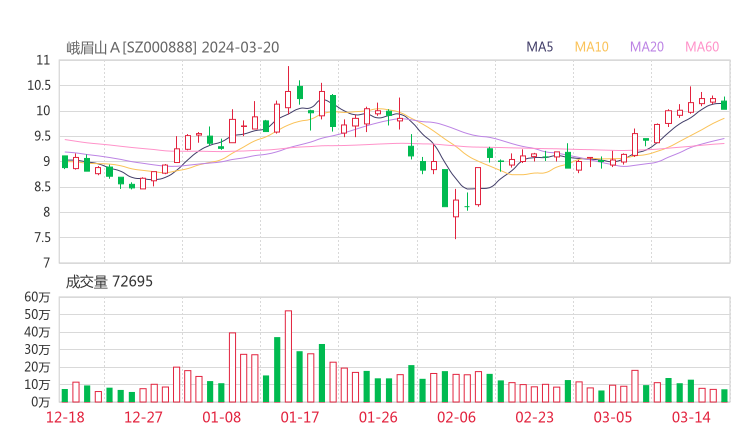Screen dimensions: 740x440
Task: Click the 01-26 date axis label
Action: (x=378, y=417)
